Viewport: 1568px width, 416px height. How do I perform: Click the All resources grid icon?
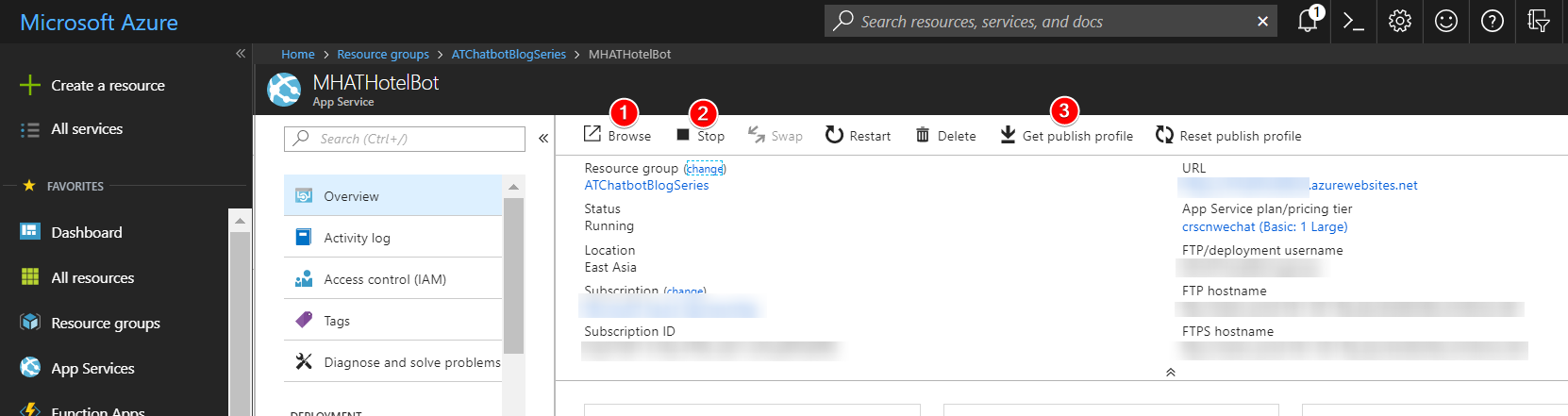pos(30,276)
